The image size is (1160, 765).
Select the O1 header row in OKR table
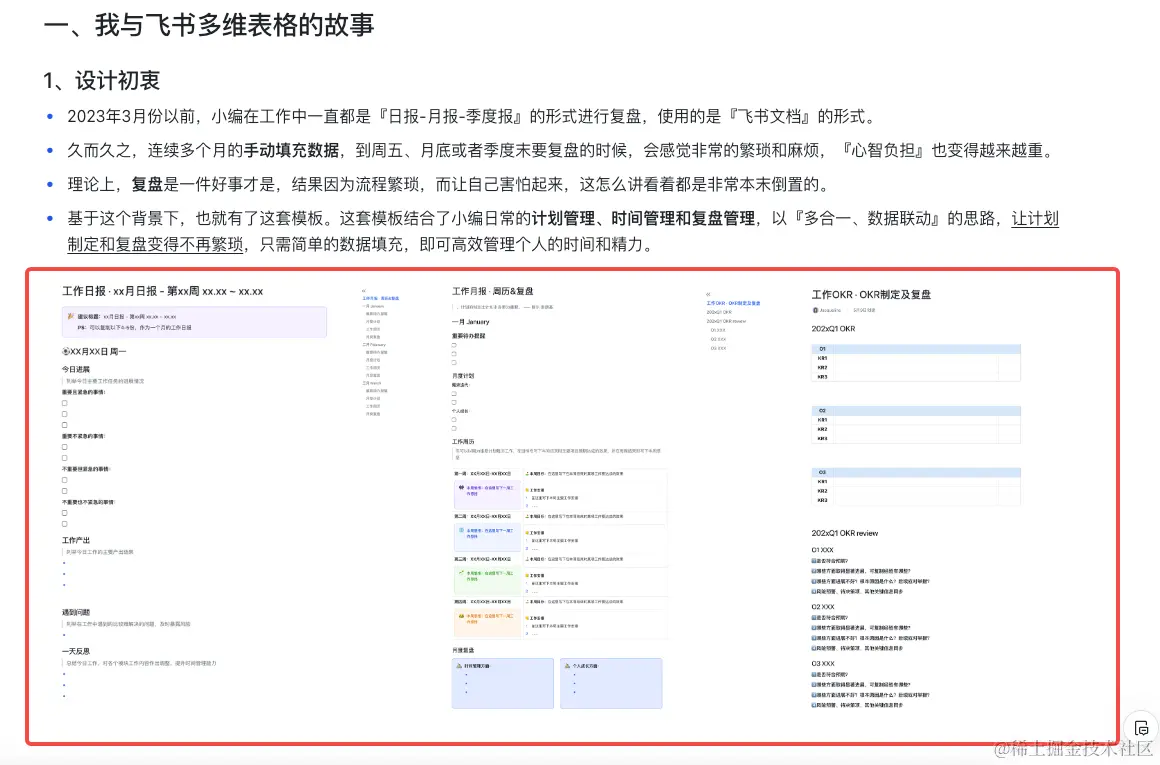click(916, 348)
